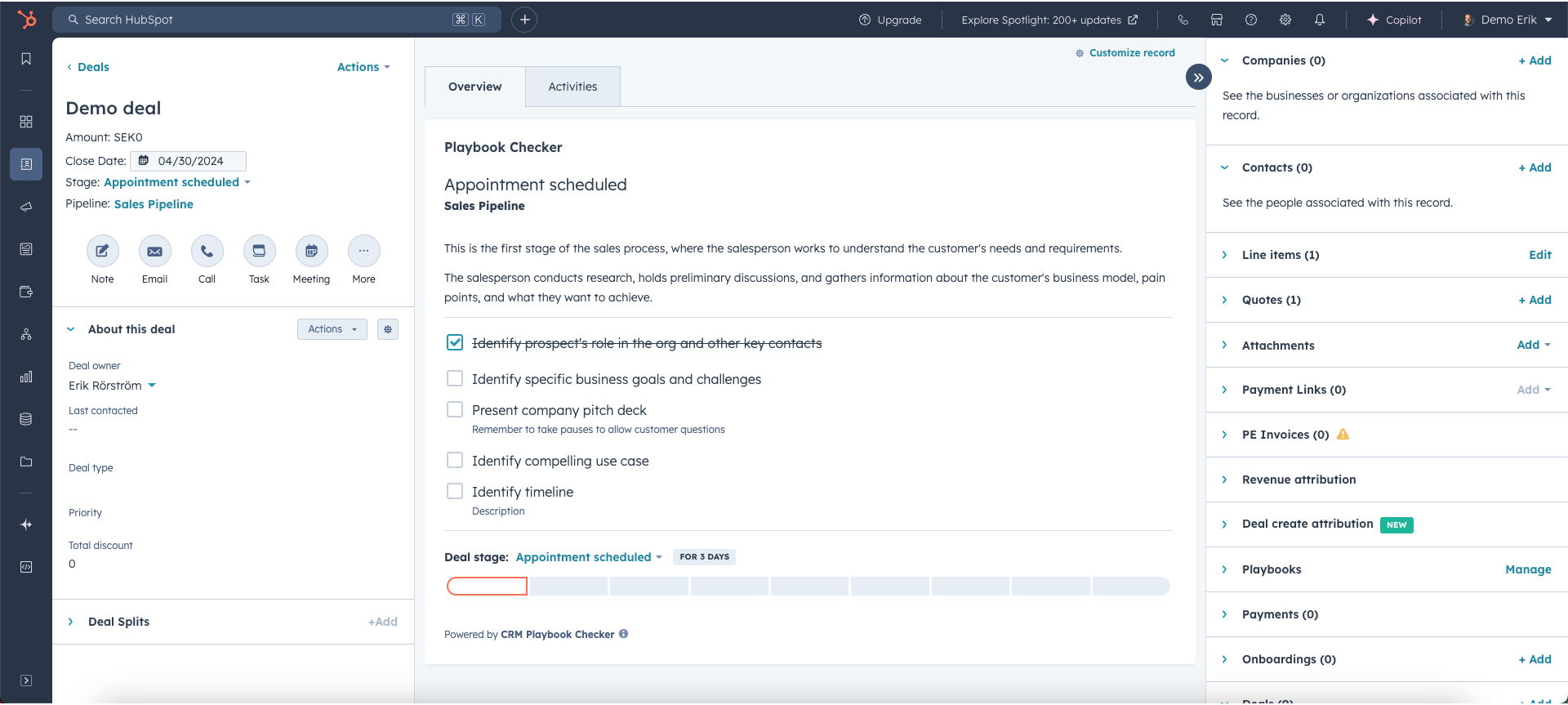Click the About this deal settings gear
Image resolution: width=1568 pixels, height=705 pixels.
(x=388, y=329)
